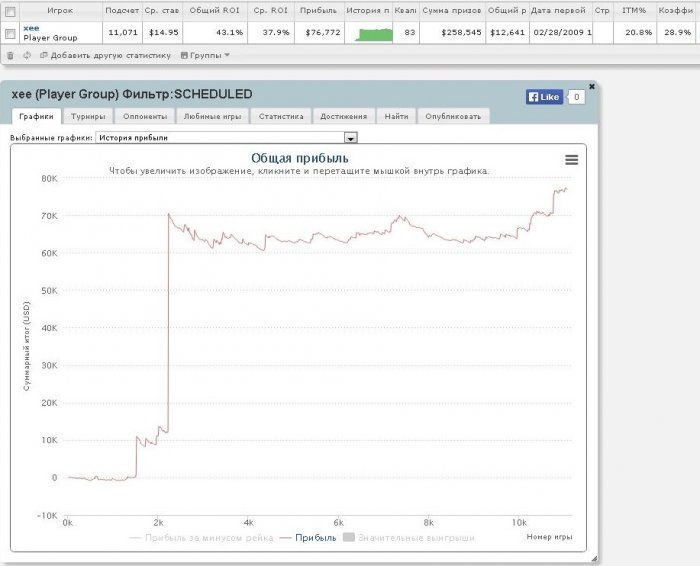Open История прибыли chart dropdown
The image size is (700, 566).
click(x=351, y=138)
